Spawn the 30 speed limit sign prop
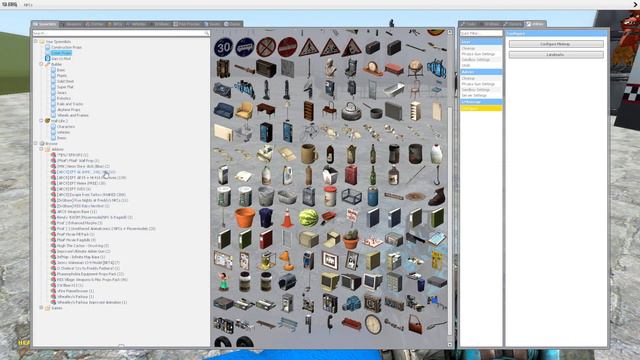This screenshot has width=640, height=360. [223, 47]
